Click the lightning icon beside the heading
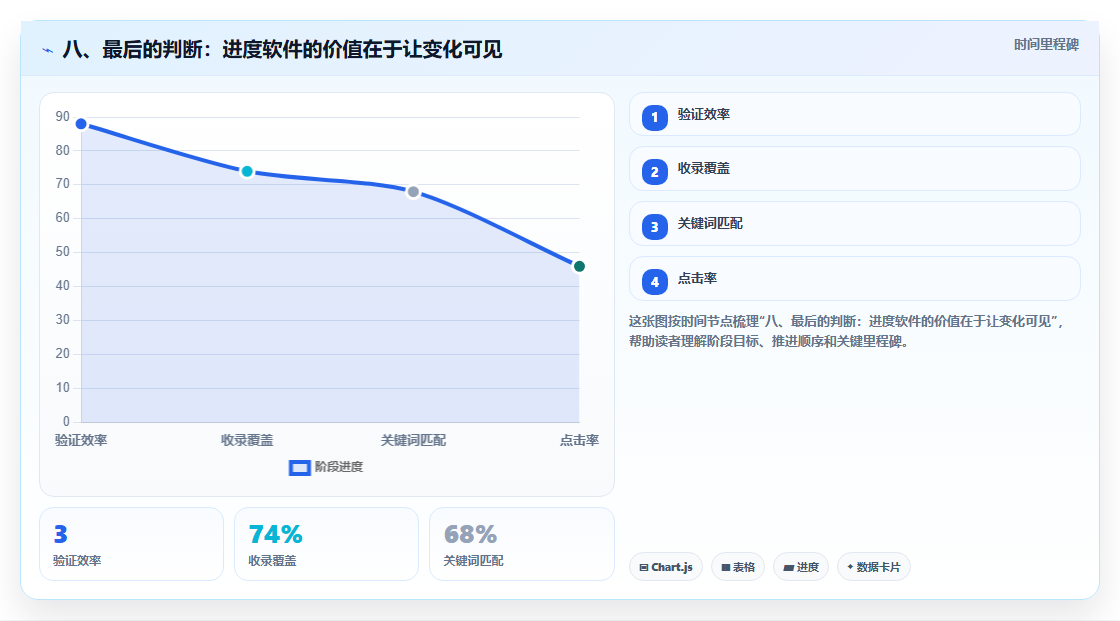The height and width of the screenshot is (621, 1120). 48,50
